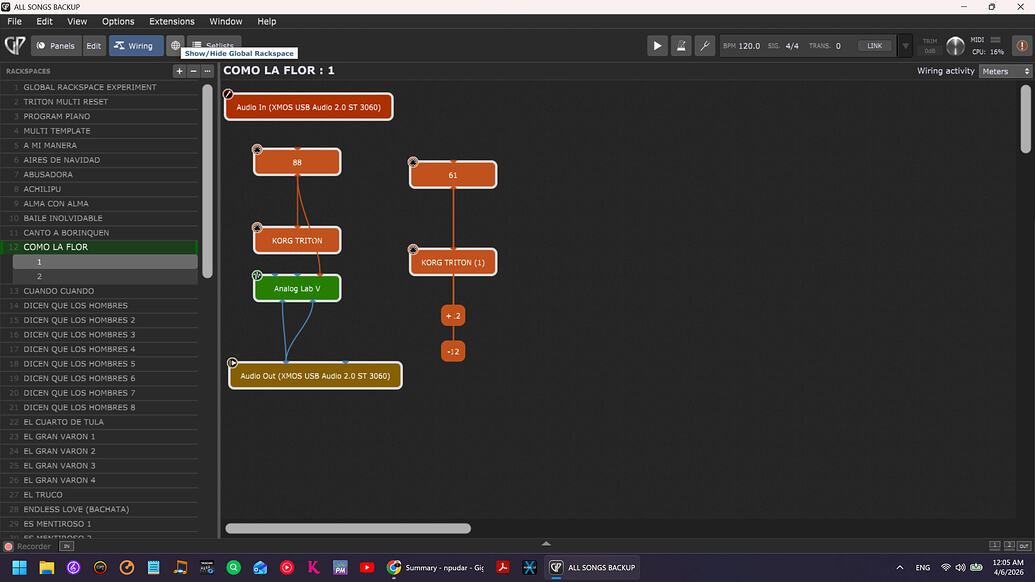Open the Wiring activity Meters dropdown
Image resolution: width=1035 pixels, height=582 pixels.
click(1005, 71)
